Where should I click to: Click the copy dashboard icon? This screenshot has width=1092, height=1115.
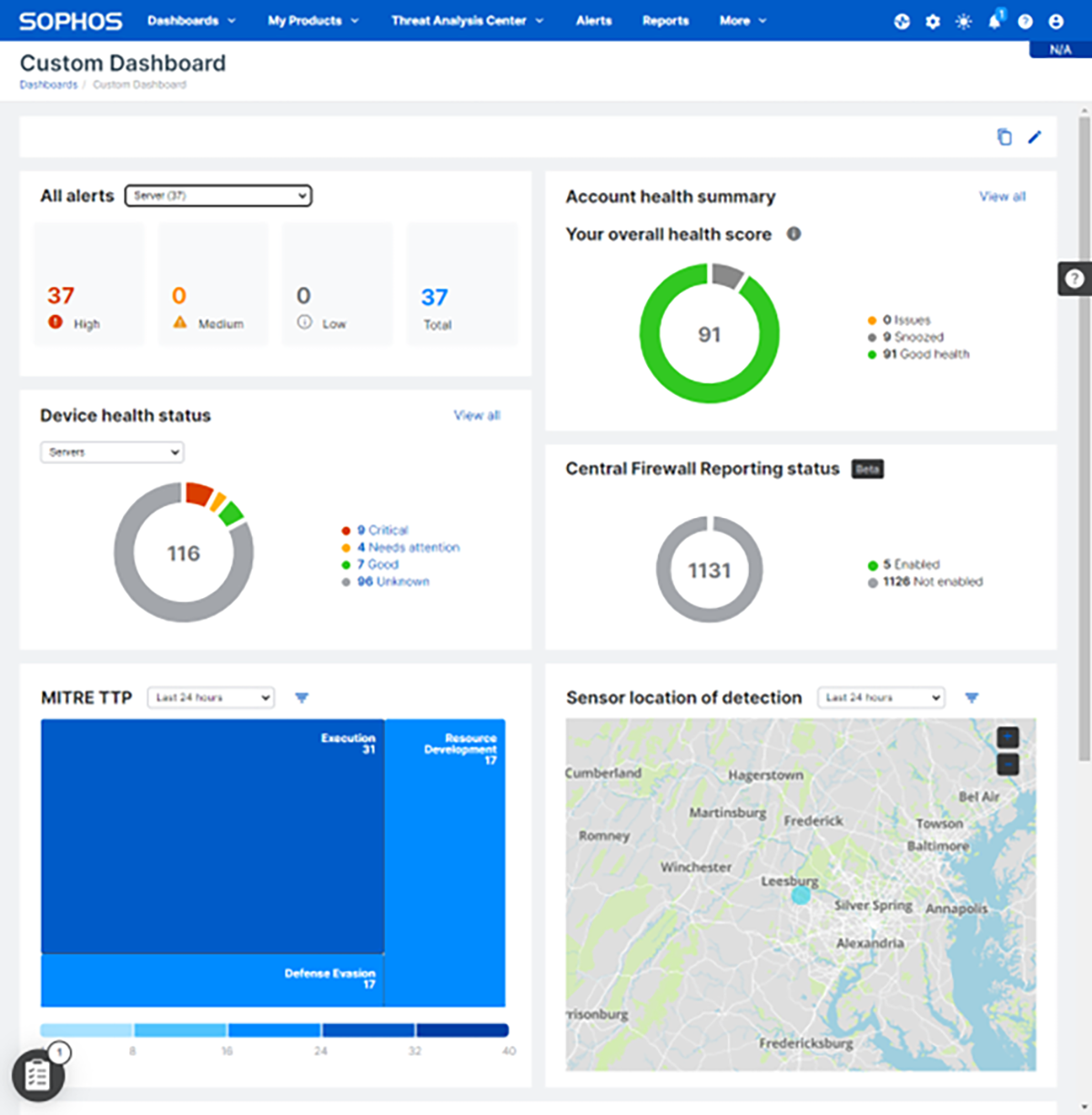point(1004,137)
